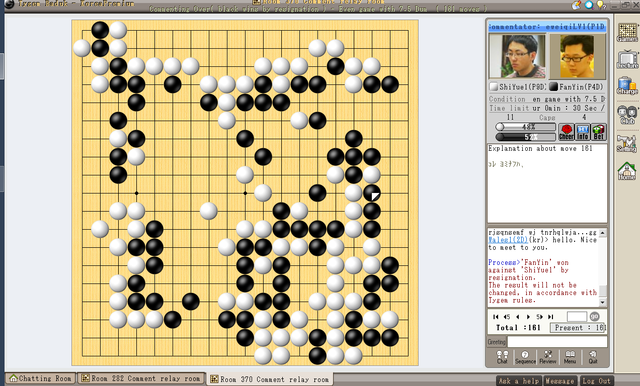Click FanYin player photo
This screenshot has height=386, width=640.
coord(578,56)
